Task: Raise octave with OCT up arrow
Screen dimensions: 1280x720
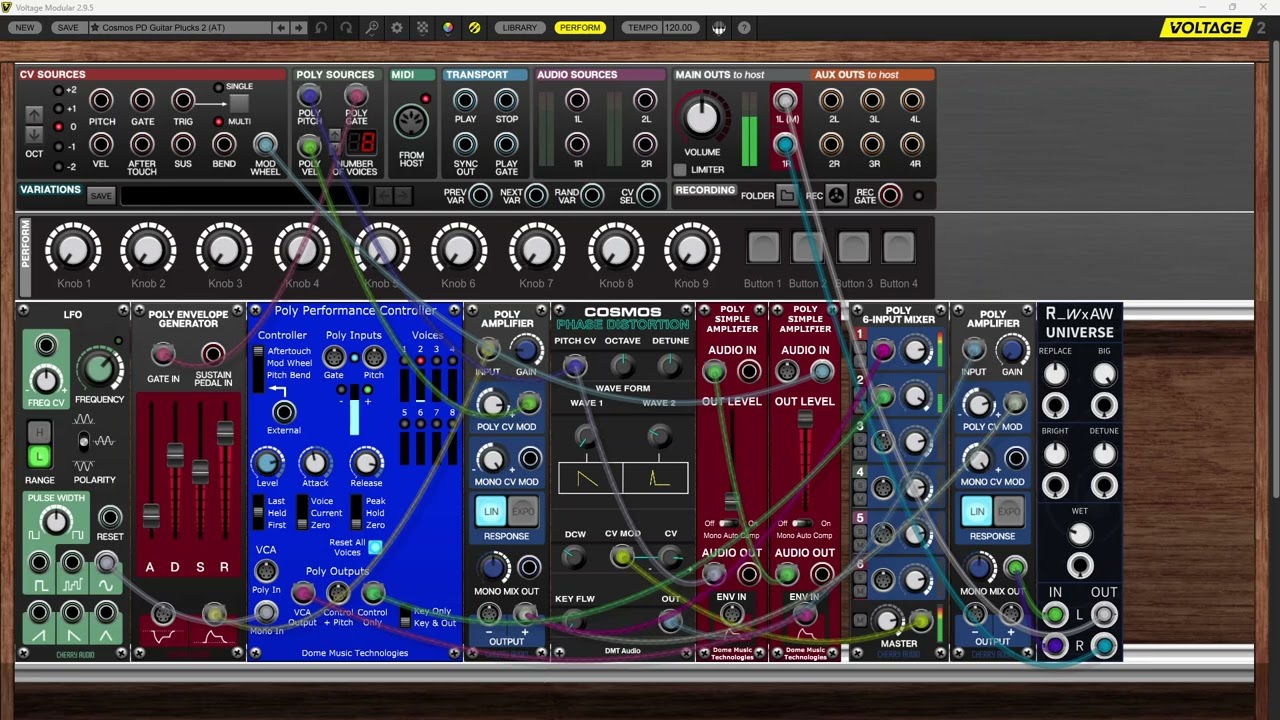Action: pyautogui.click(x=34, y=114)
